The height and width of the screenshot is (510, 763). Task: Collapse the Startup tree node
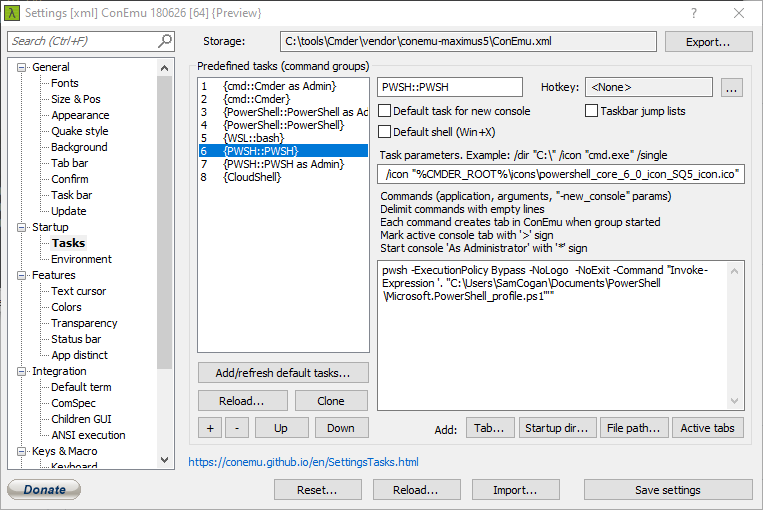[x=21, y=227]
